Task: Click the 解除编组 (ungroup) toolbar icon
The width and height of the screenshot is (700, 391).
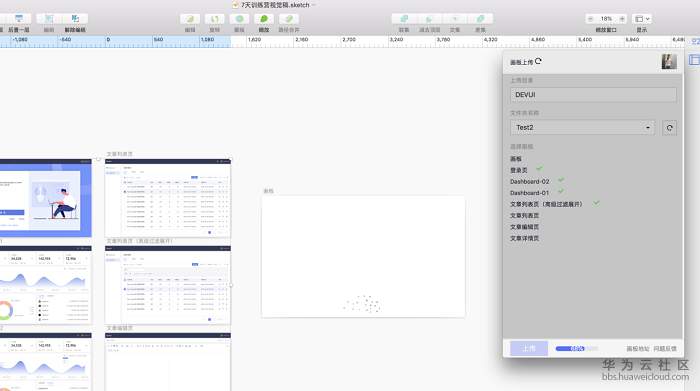Action: [x=75, y=19]
